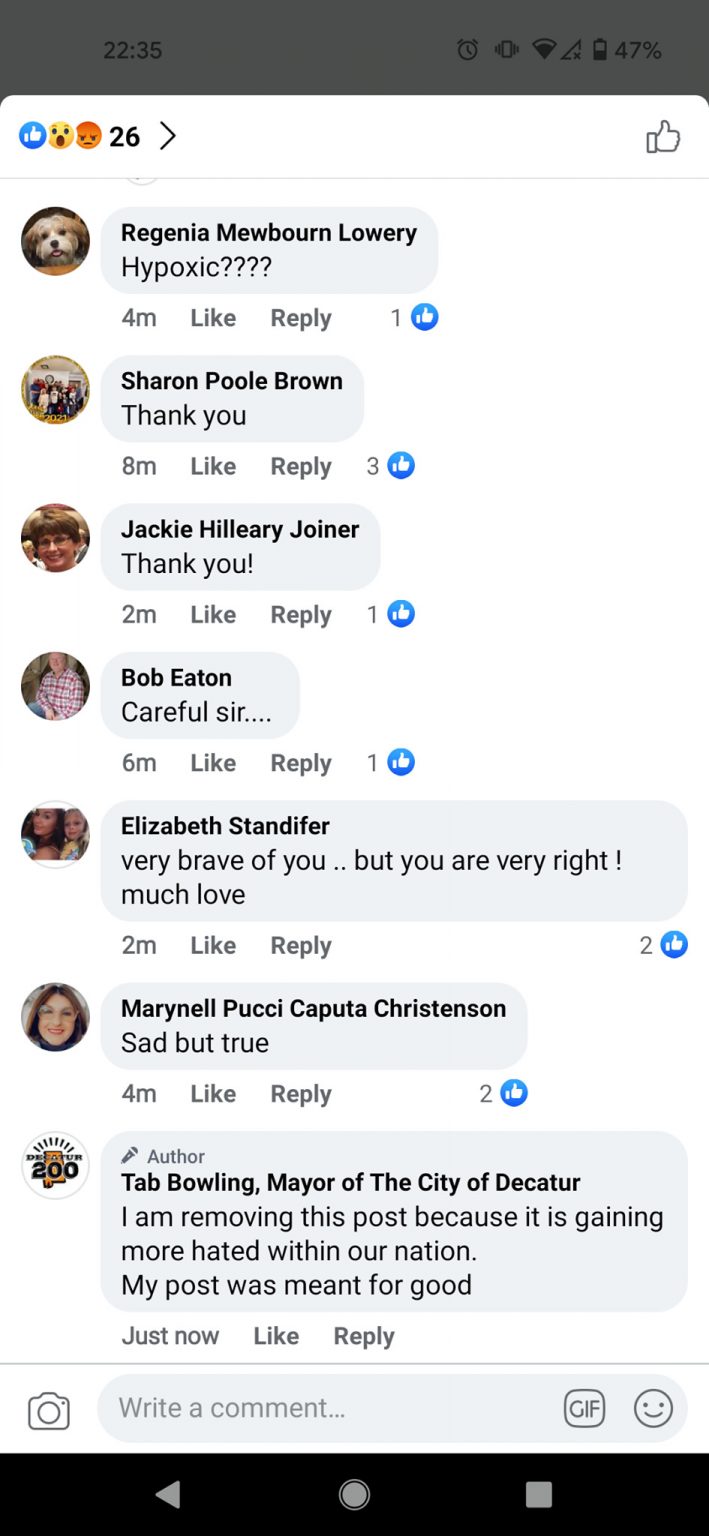Open Marynell Pucci Caputa Christenson's profile name

coord(313,1008)
